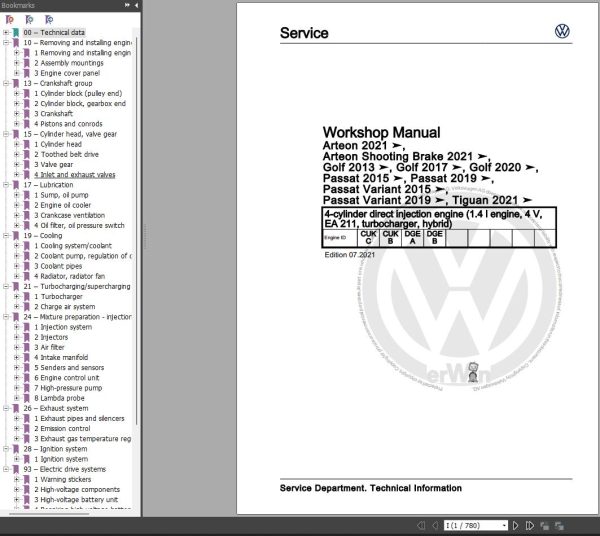This screenshot has width=600, height=536.
Task: Click the bookmark icon beside 13 – Crankshaft group
Action: click(16, 83)
